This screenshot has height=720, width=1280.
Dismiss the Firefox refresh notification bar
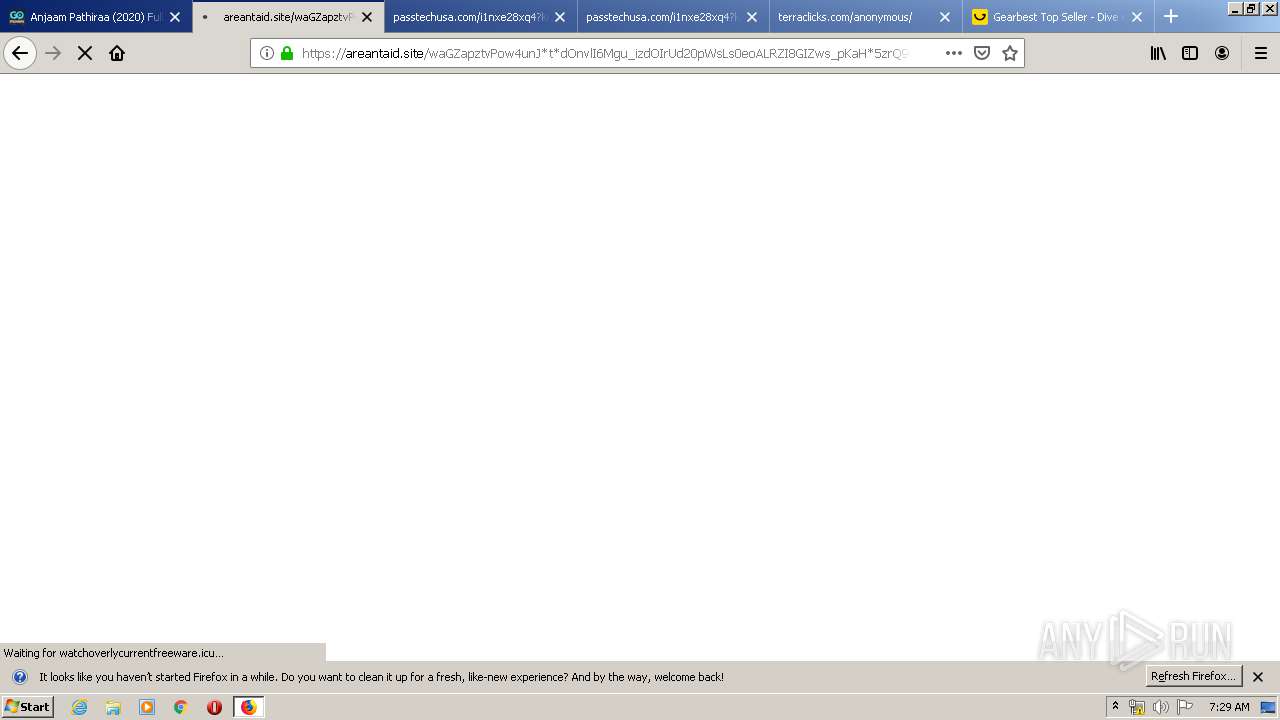1258,677
